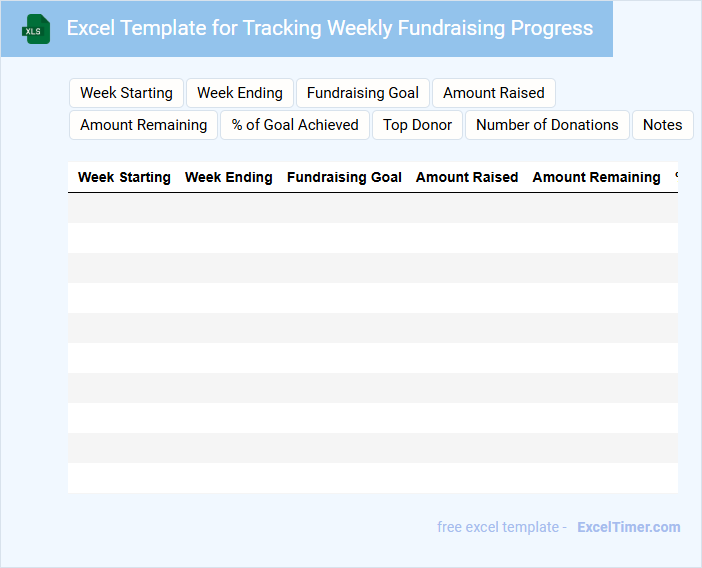The width and height of the screenshot is (702, 568).
Task: Click the Amount Raised tag
Action: pos(494,93)
